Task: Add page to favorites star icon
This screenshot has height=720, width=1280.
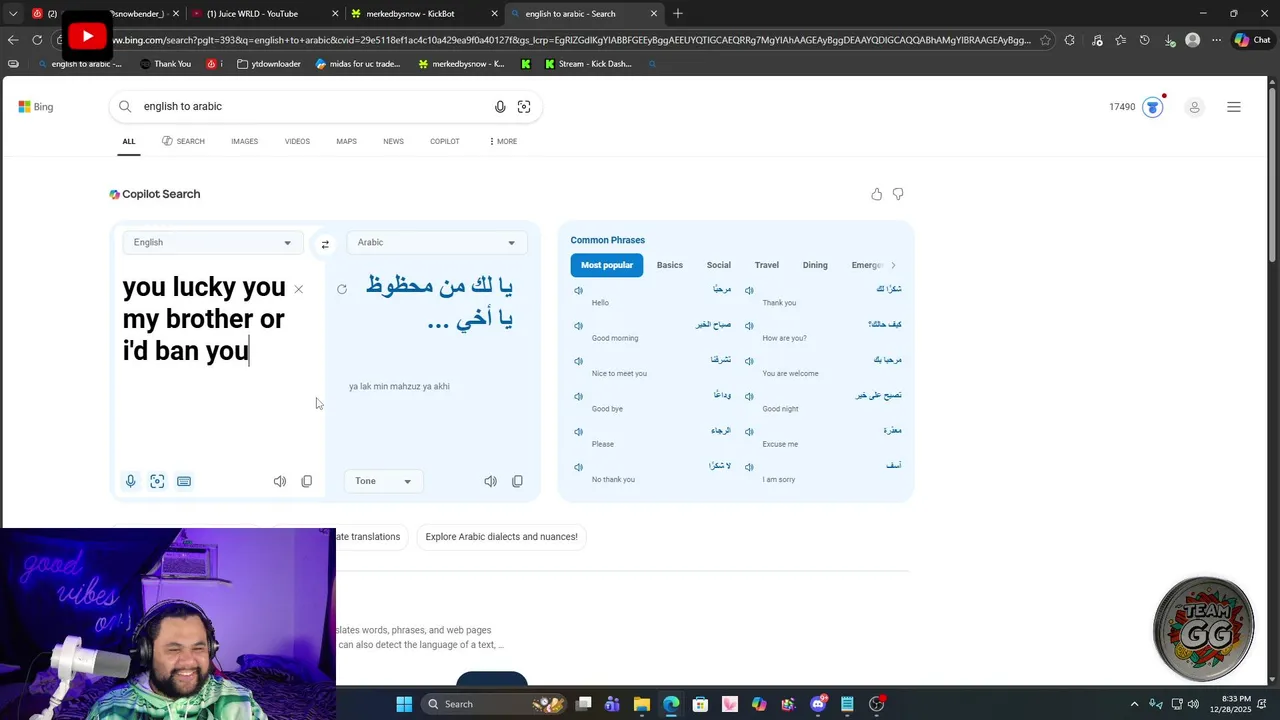Action: [x=1045, y=40]
